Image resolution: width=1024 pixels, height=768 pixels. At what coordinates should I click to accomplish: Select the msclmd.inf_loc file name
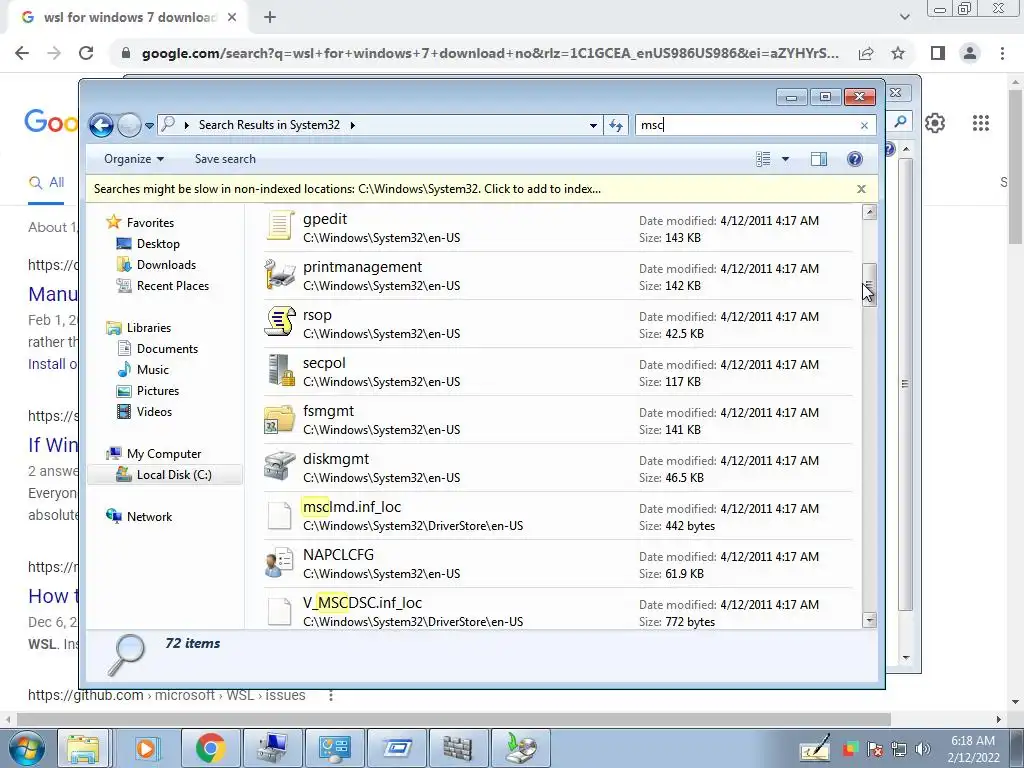tap(351, 507)
